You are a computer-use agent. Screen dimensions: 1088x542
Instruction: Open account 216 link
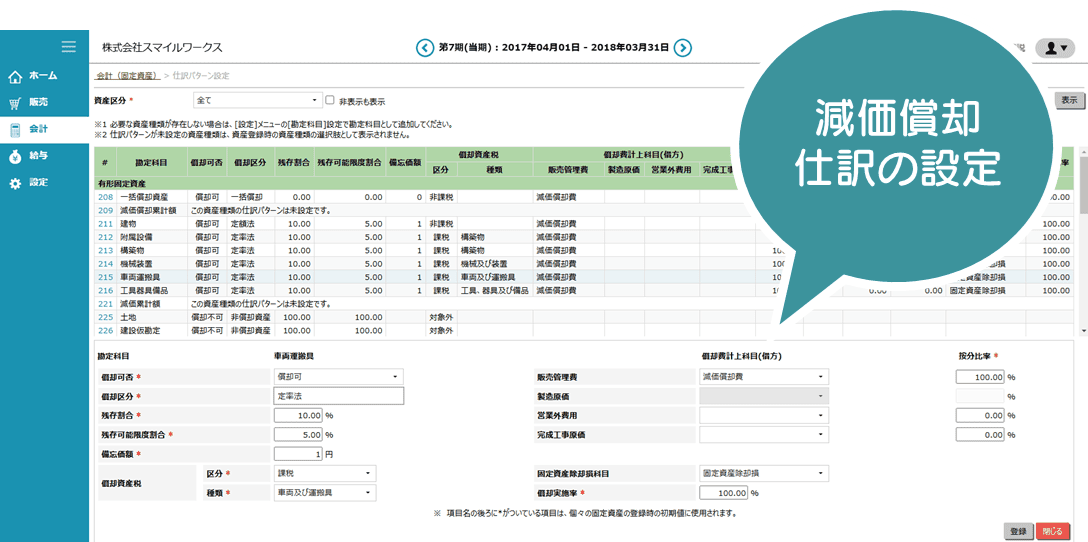pos(105,290)
